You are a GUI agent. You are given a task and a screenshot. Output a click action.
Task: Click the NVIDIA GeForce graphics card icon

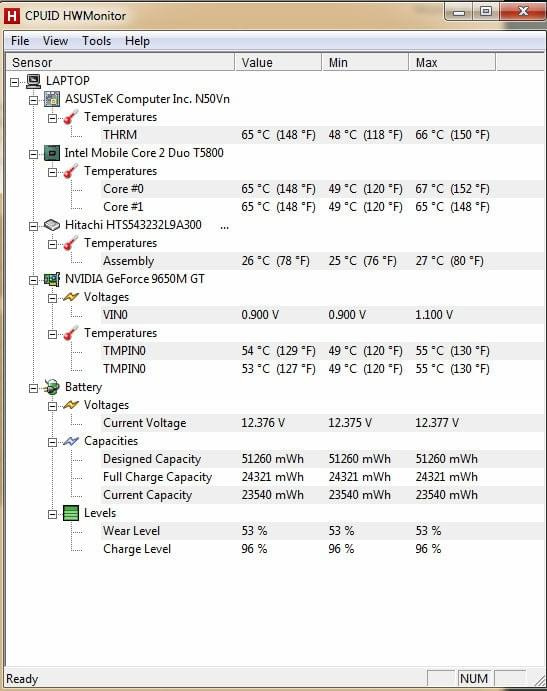(x=52, y=279)
